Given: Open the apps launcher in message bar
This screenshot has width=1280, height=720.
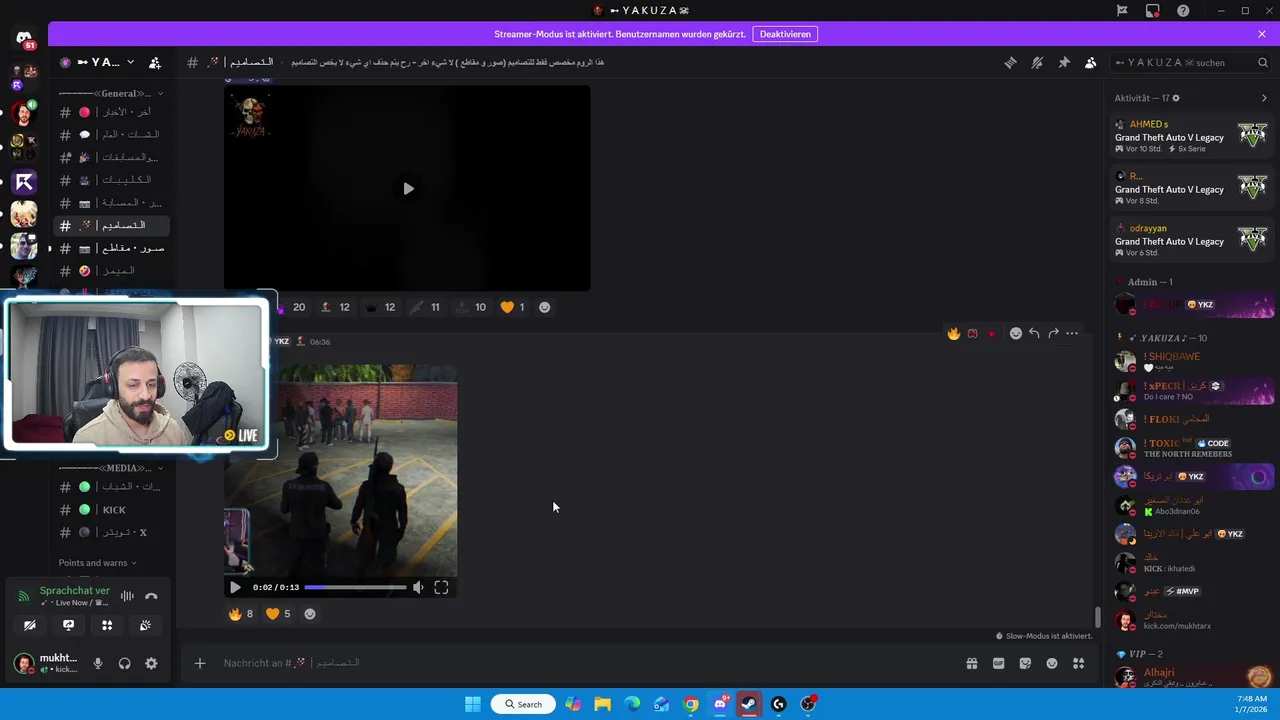Looking at the screenshot, I should pyautogui.click(x=1079, y=663).
